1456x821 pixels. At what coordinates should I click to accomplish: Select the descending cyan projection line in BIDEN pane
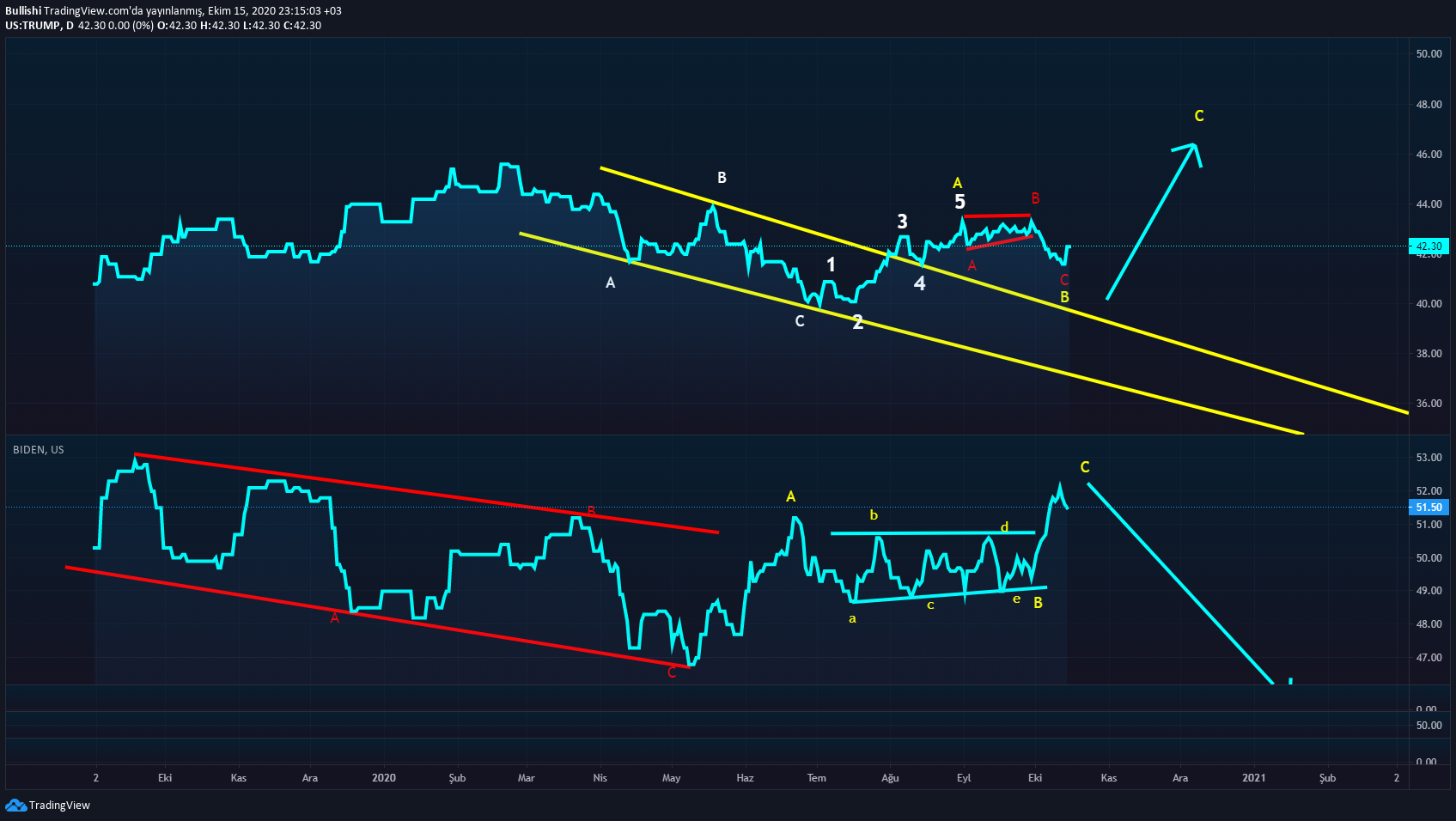1180,584
